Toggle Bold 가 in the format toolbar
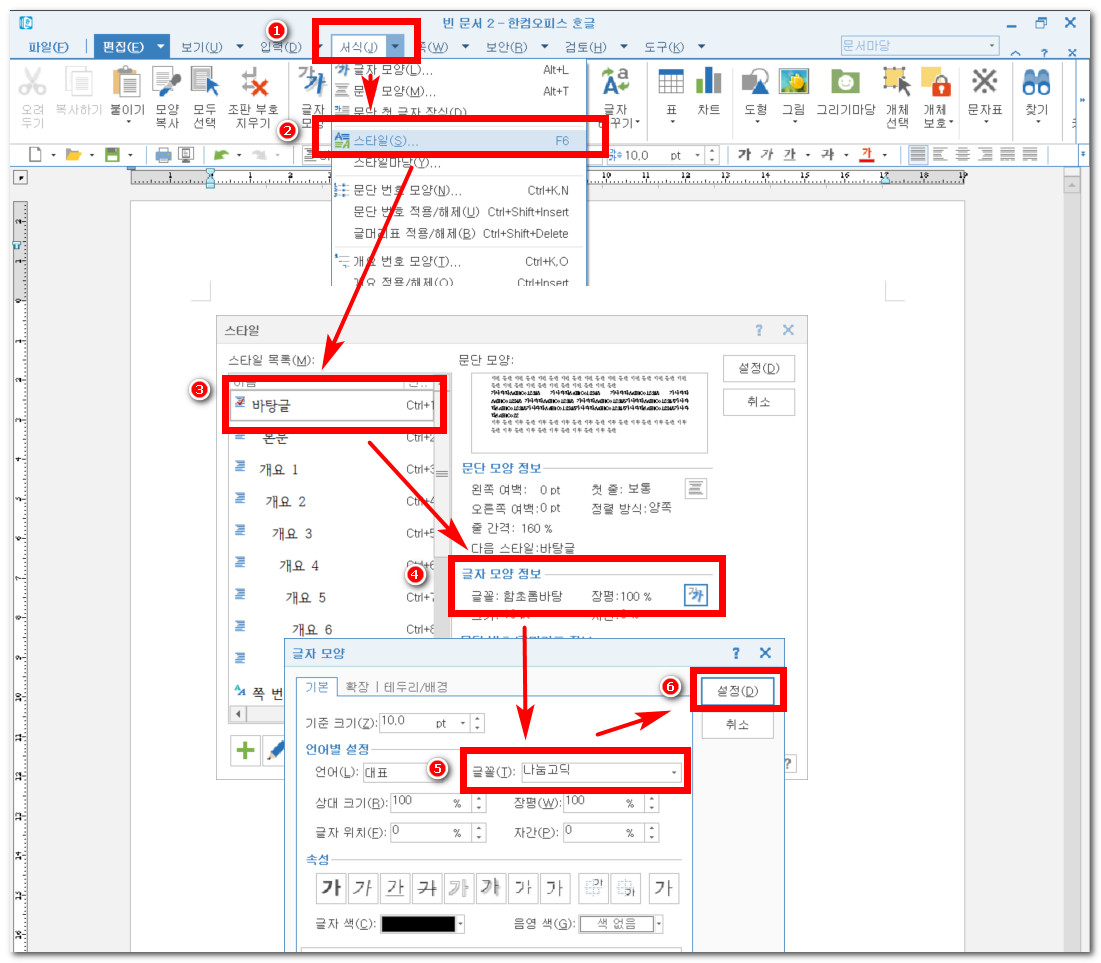1101x963 pixels. (744, 155)
